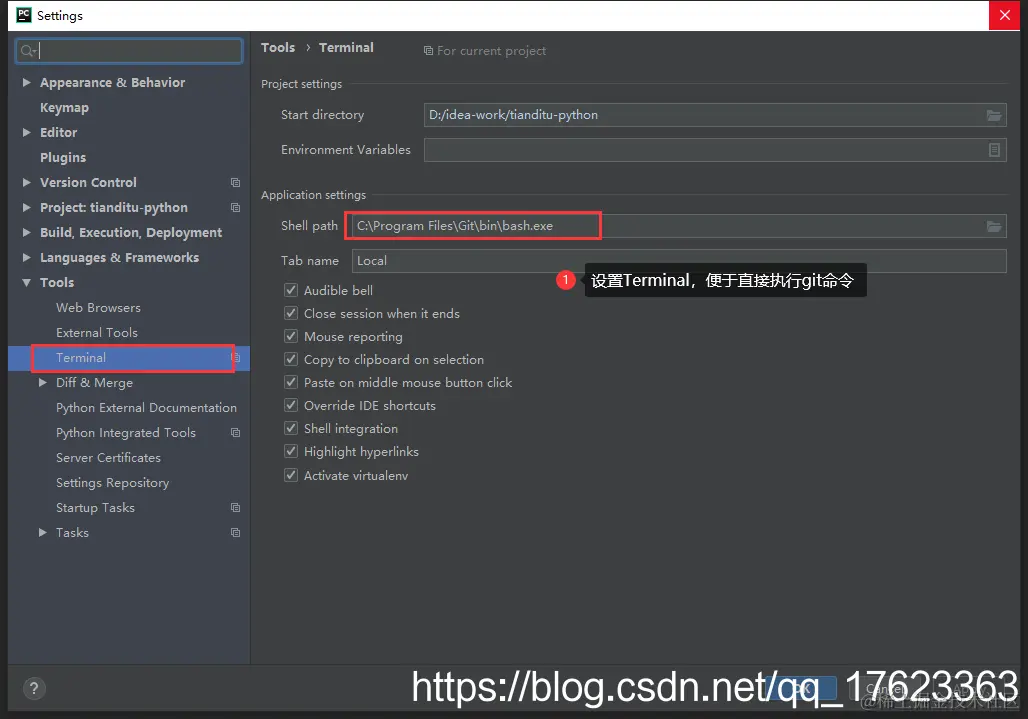Select Terminal settings entry
Screen dimensions: 1028x719
point(81,358)
